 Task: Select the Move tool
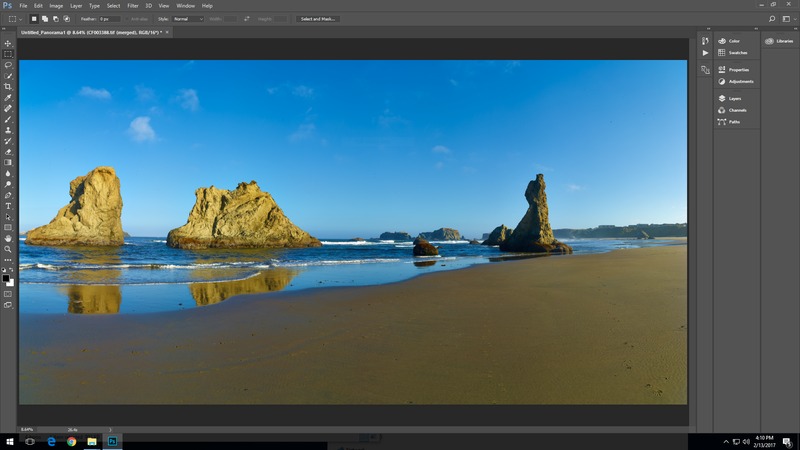coord(8,43)
